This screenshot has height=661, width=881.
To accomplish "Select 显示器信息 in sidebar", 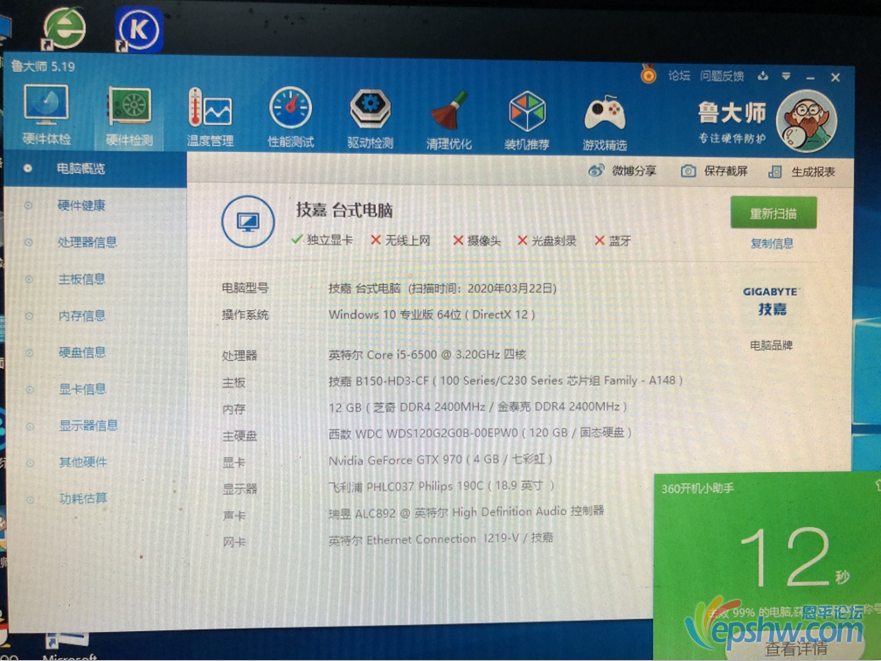I will 89,425.
